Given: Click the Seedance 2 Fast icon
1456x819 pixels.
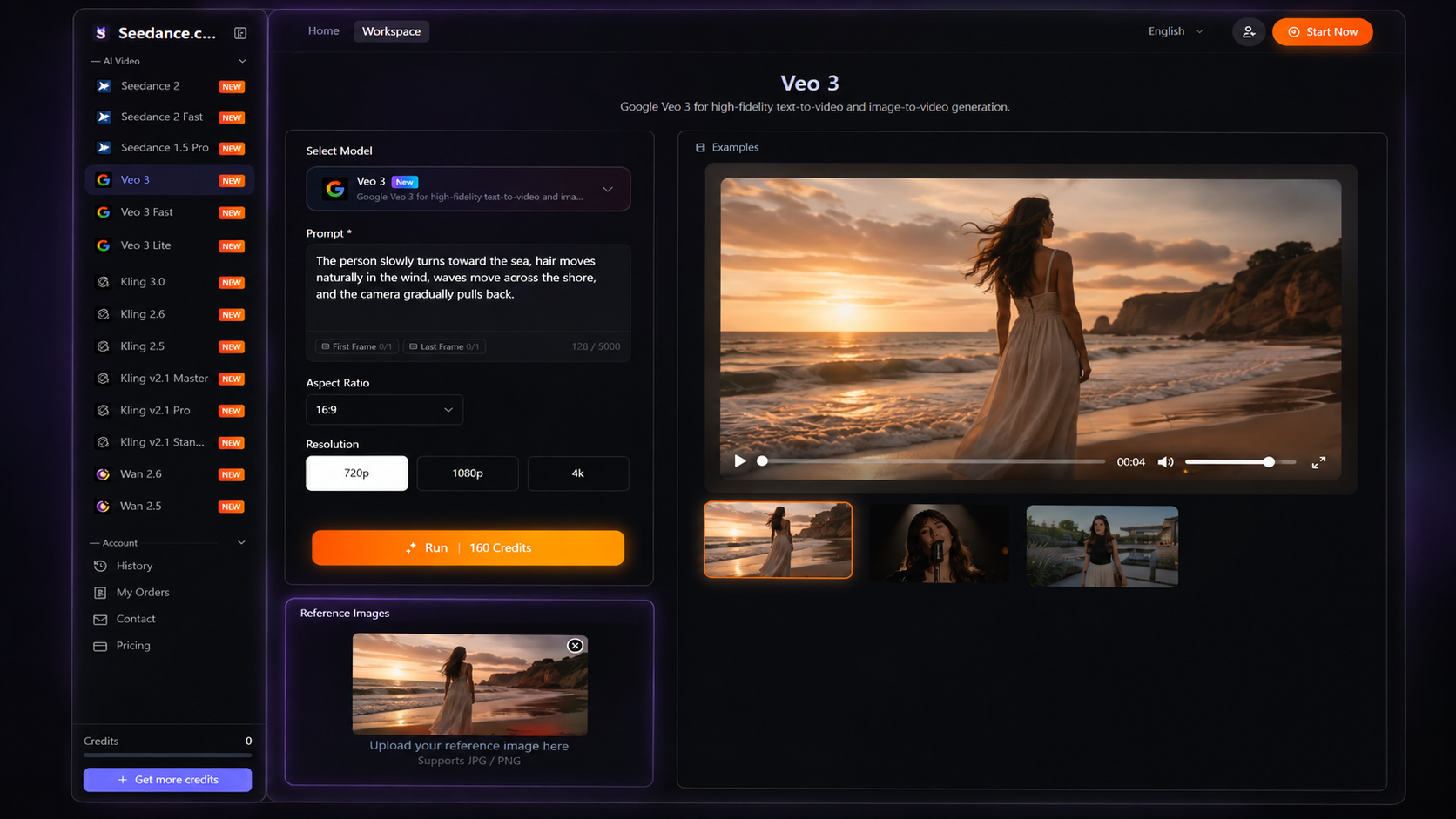Looking at the screenshot, I should pos(104,117).
